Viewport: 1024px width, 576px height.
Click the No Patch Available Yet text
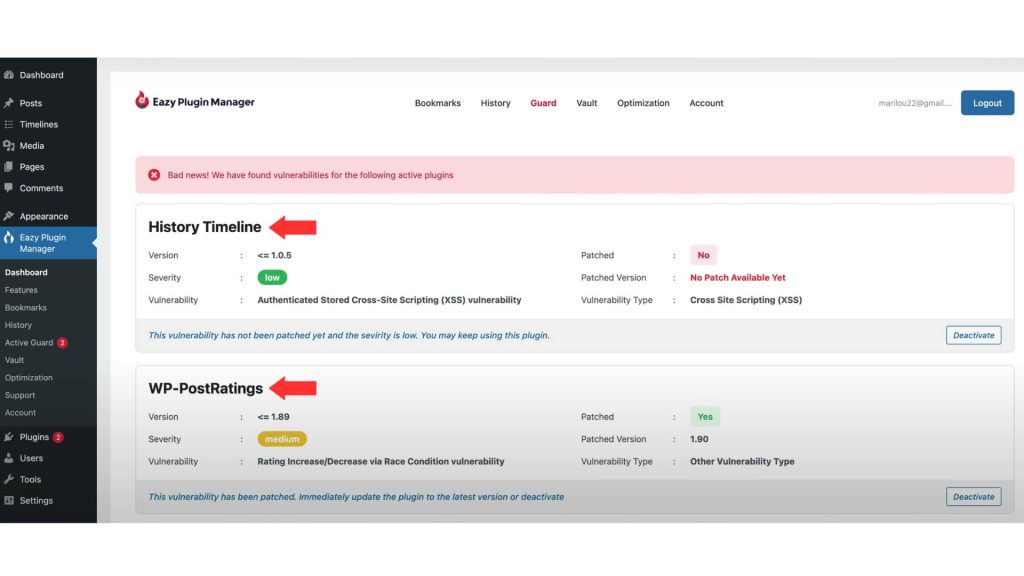click(x=738, y=278)
